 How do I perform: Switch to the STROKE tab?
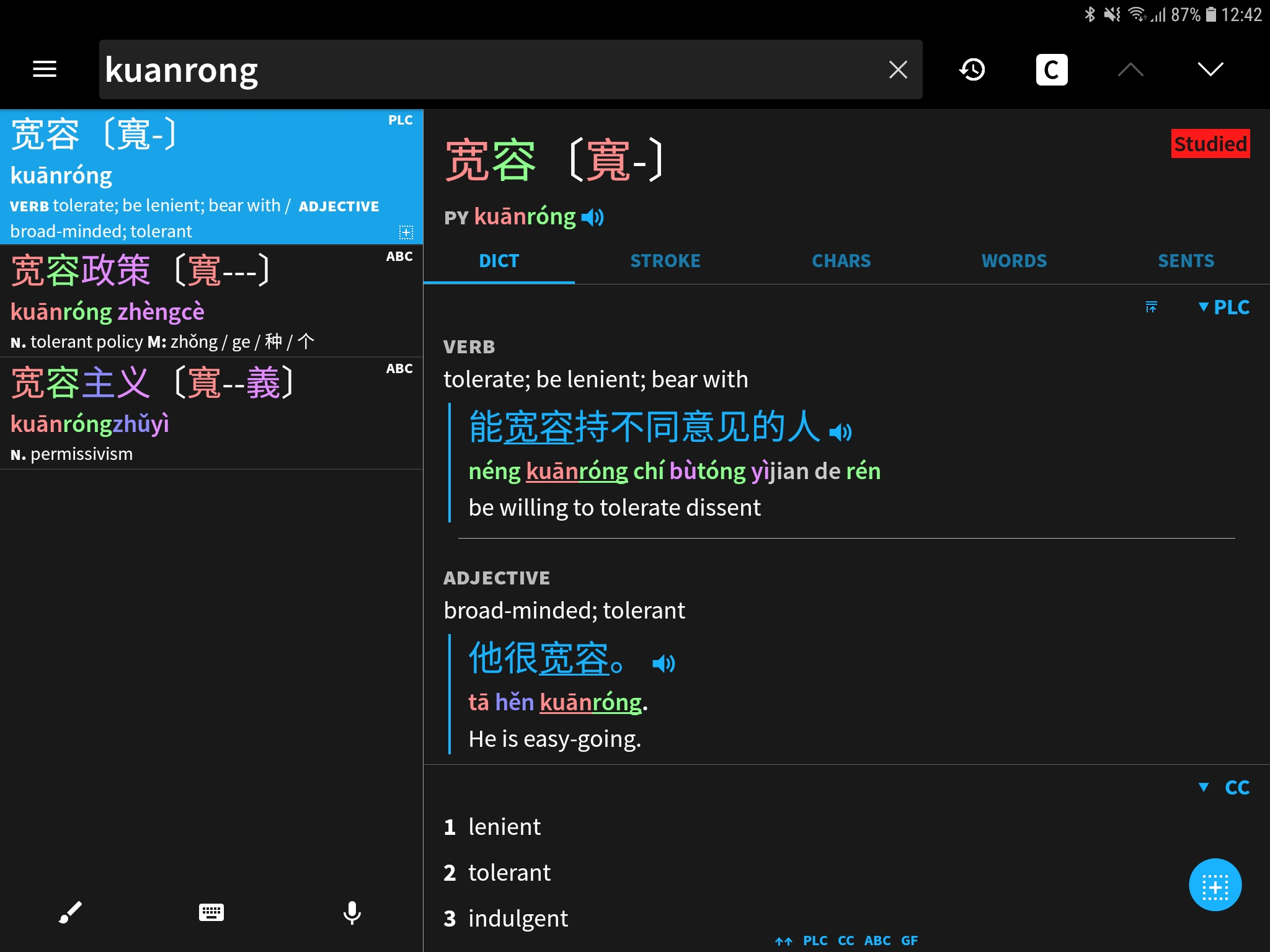click(665, 261)
